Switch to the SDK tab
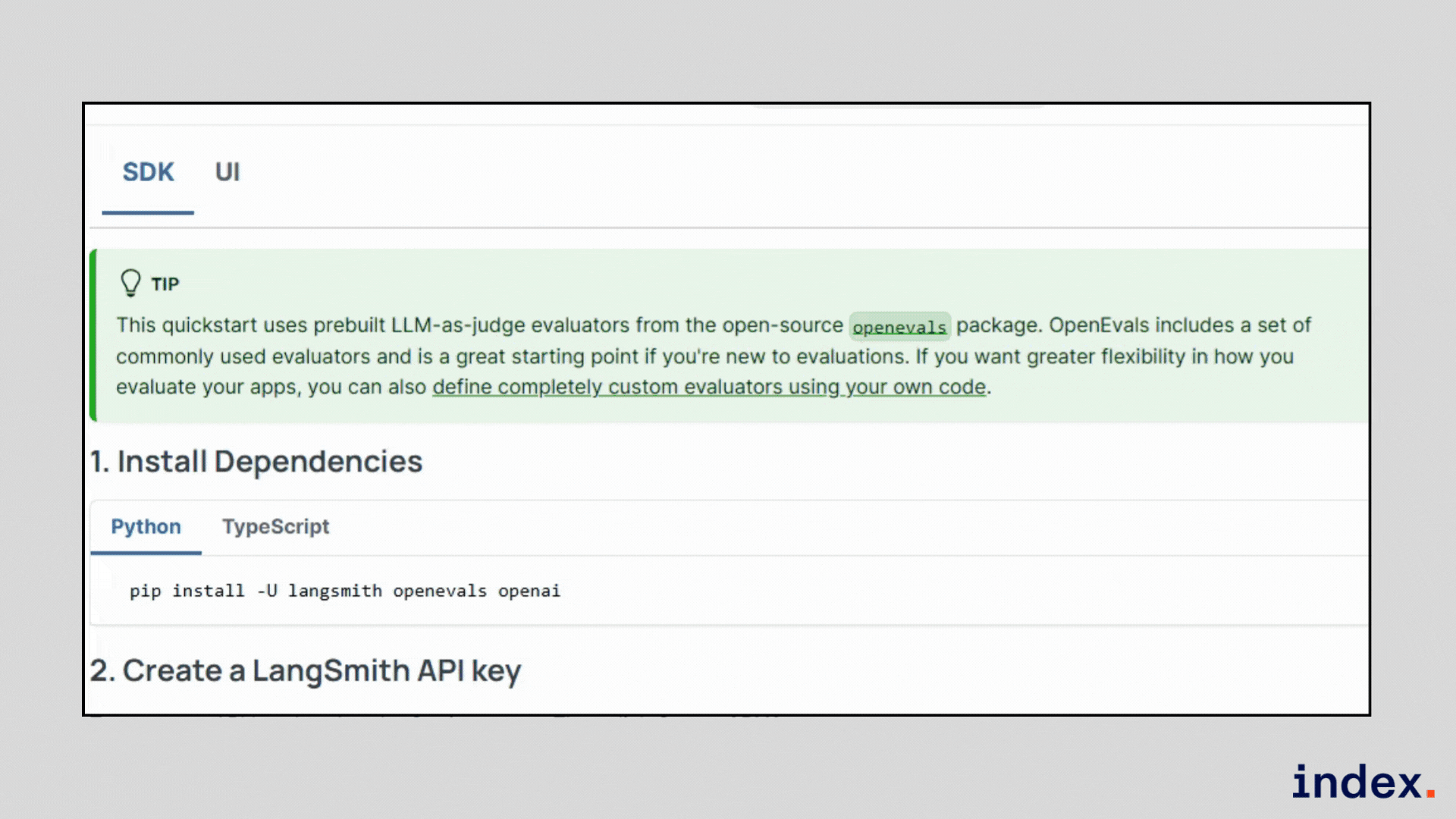Image resolution: width=1456 pixels, height=819 pixels. [149, 172]
